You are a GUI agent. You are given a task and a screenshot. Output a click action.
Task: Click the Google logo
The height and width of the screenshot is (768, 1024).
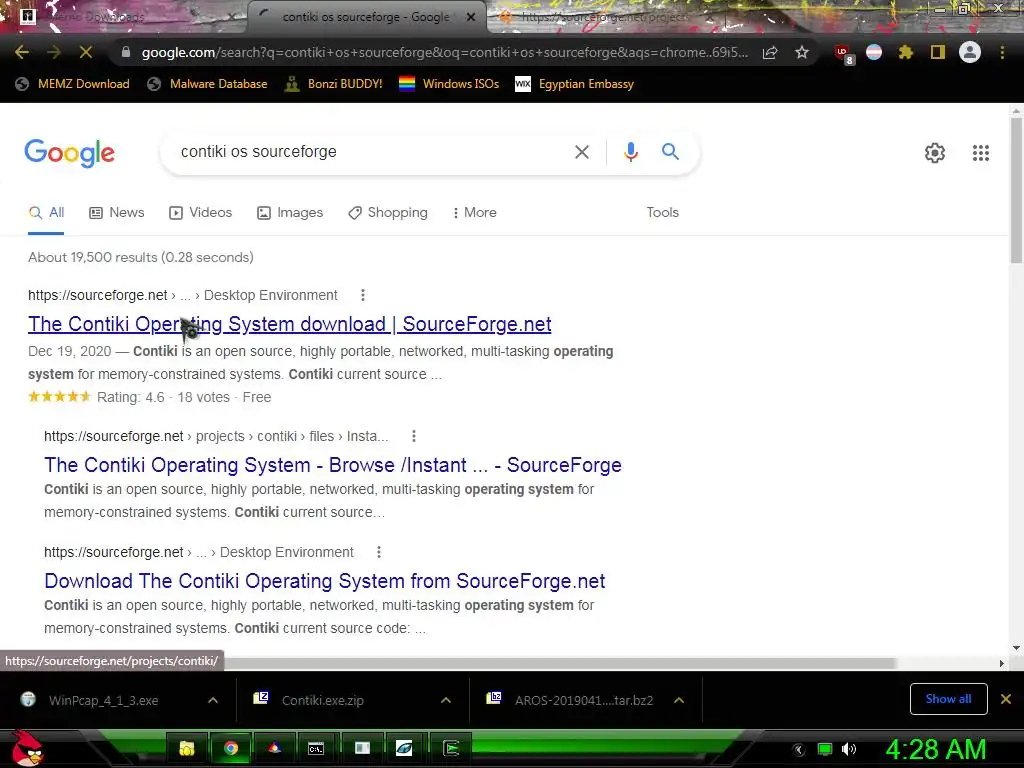click(69, 153)
